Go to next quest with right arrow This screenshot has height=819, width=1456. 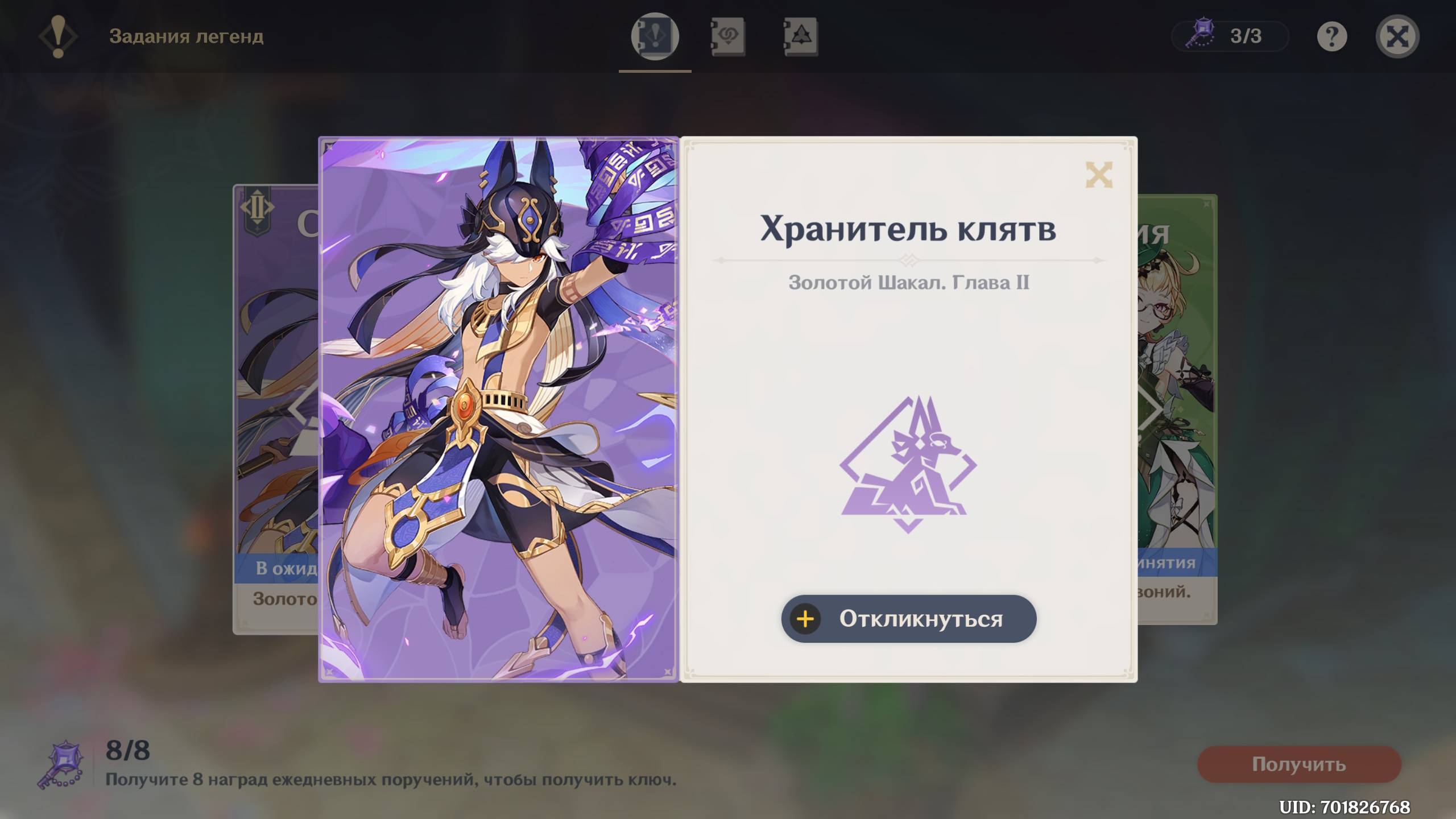pos(1150,408)
